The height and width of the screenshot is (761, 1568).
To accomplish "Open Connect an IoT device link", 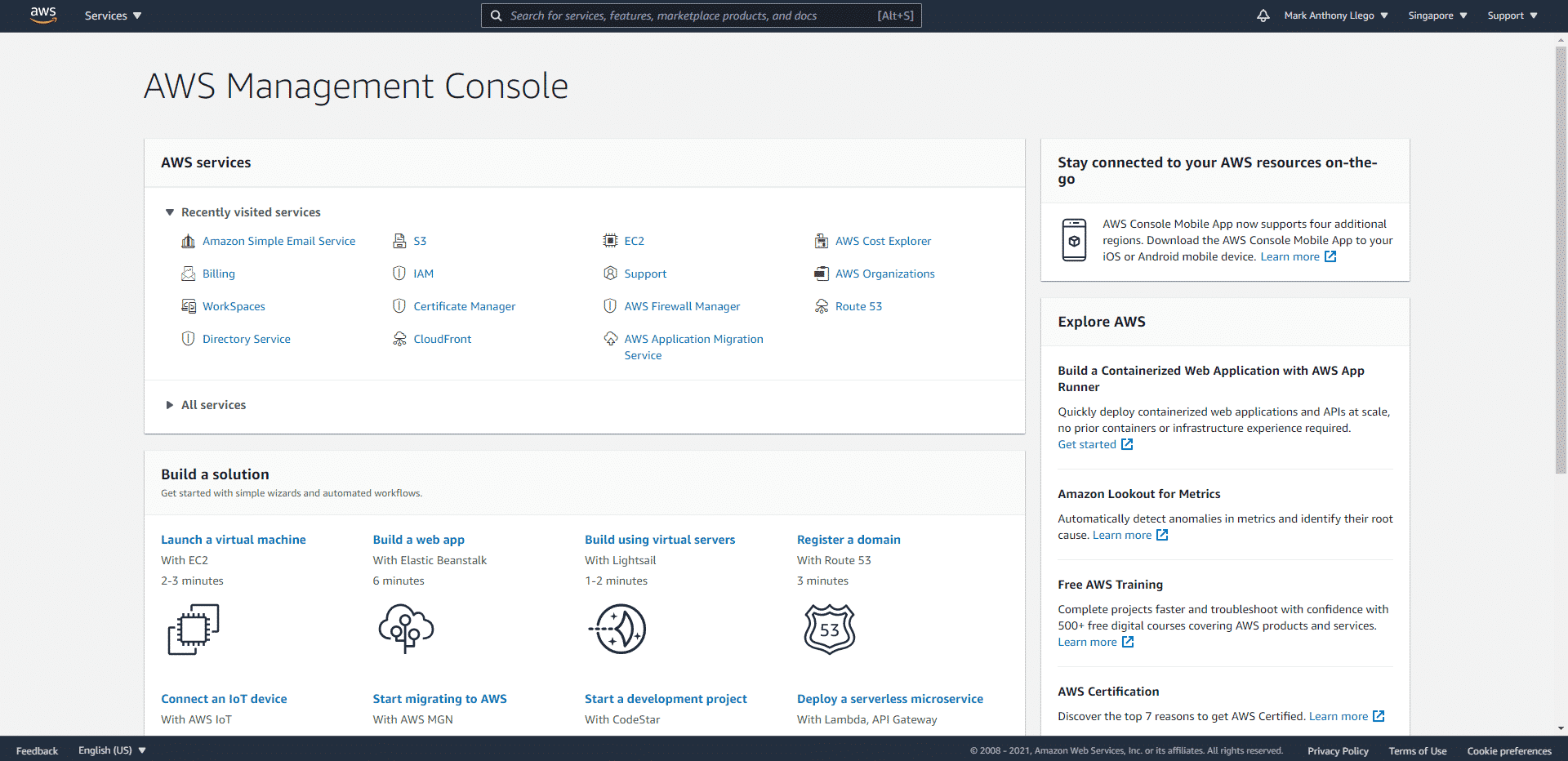I will click(224, 699).
